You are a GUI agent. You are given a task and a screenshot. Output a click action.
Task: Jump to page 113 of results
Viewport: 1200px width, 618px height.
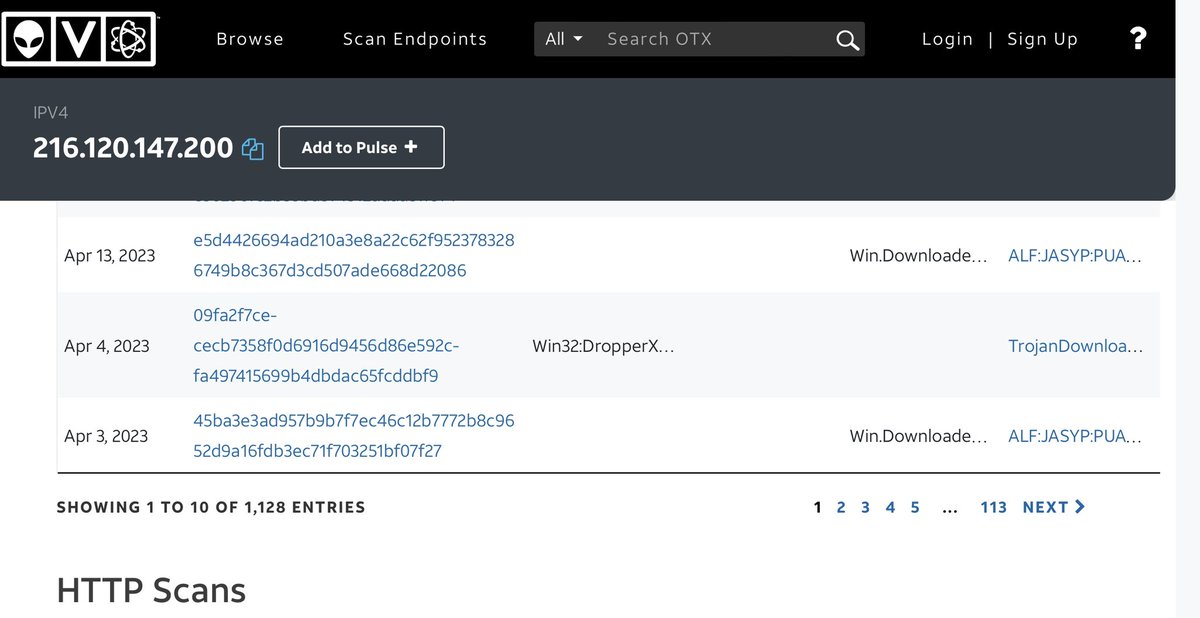[x=993, y=507]
